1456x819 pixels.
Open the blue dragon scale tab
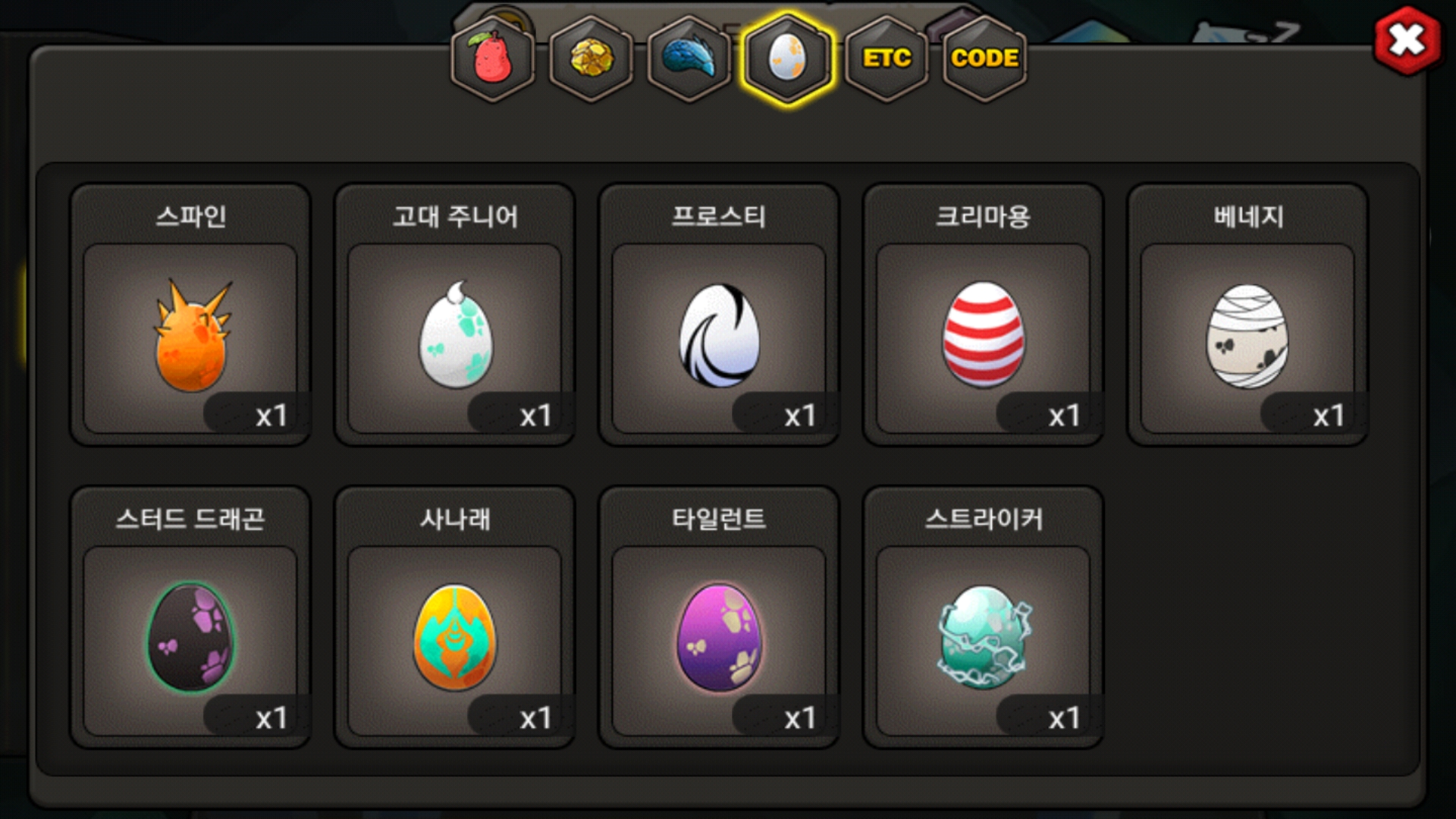[689, 58]
